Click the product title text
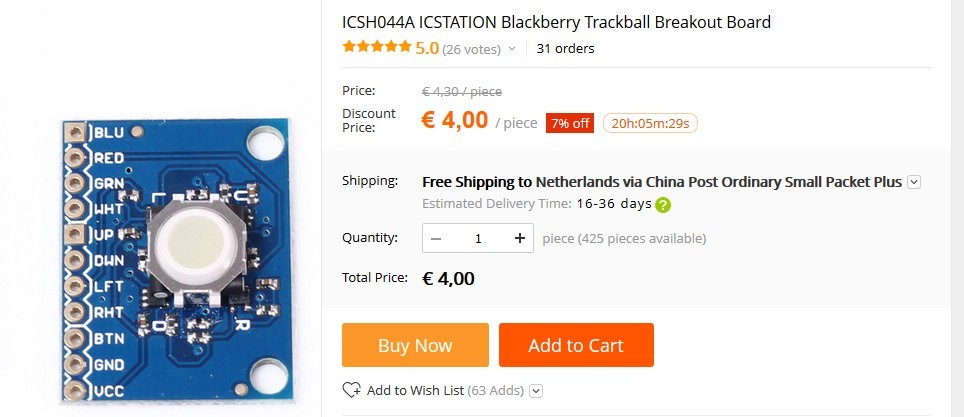Viewport: 964px width, 417px height. point(556,23)
